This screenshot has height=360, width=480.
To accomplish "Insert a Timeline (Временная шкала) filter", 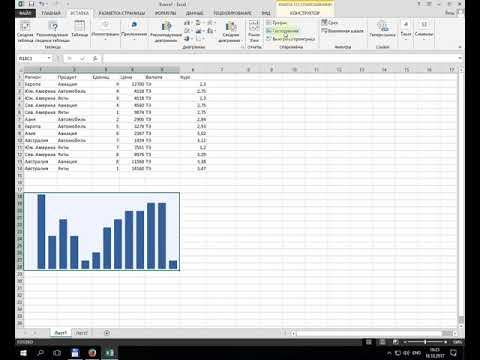I will tap(342, 31).
